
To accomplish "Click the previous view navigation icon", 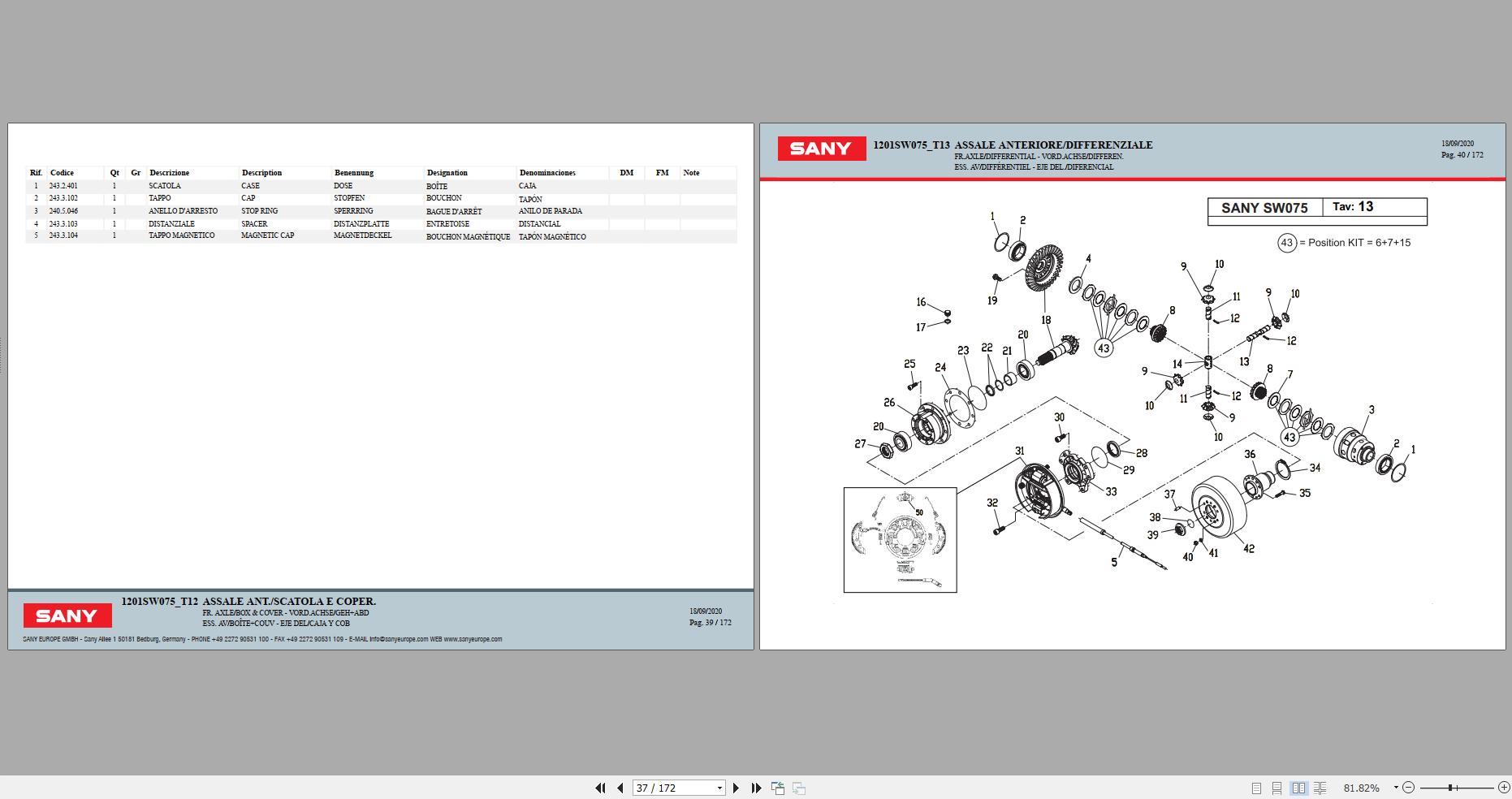I will coord(778,788).
